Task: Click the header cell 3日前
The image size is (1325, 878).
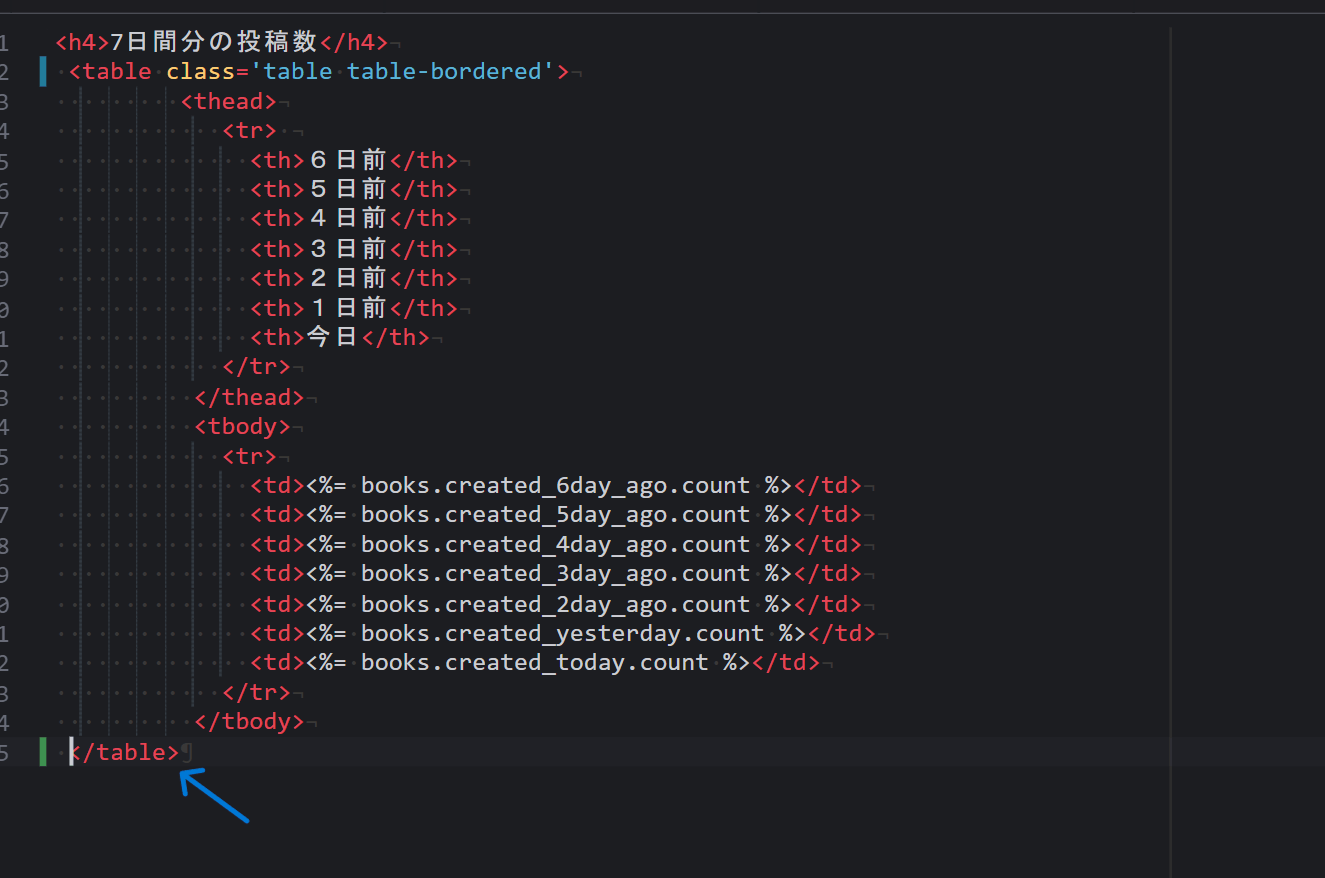Action: [x=348, y=249]
